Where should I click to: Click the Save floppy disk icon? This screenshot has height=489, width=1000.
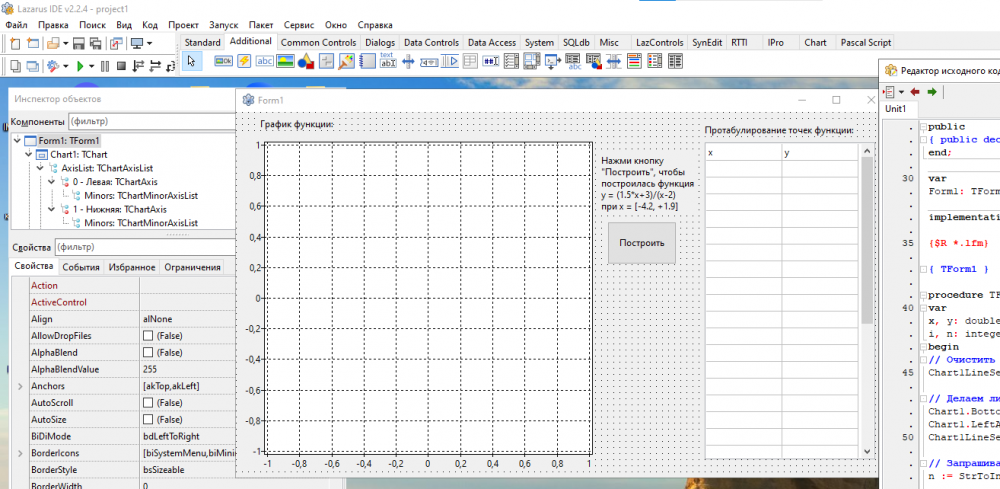(x=78, y=43)
